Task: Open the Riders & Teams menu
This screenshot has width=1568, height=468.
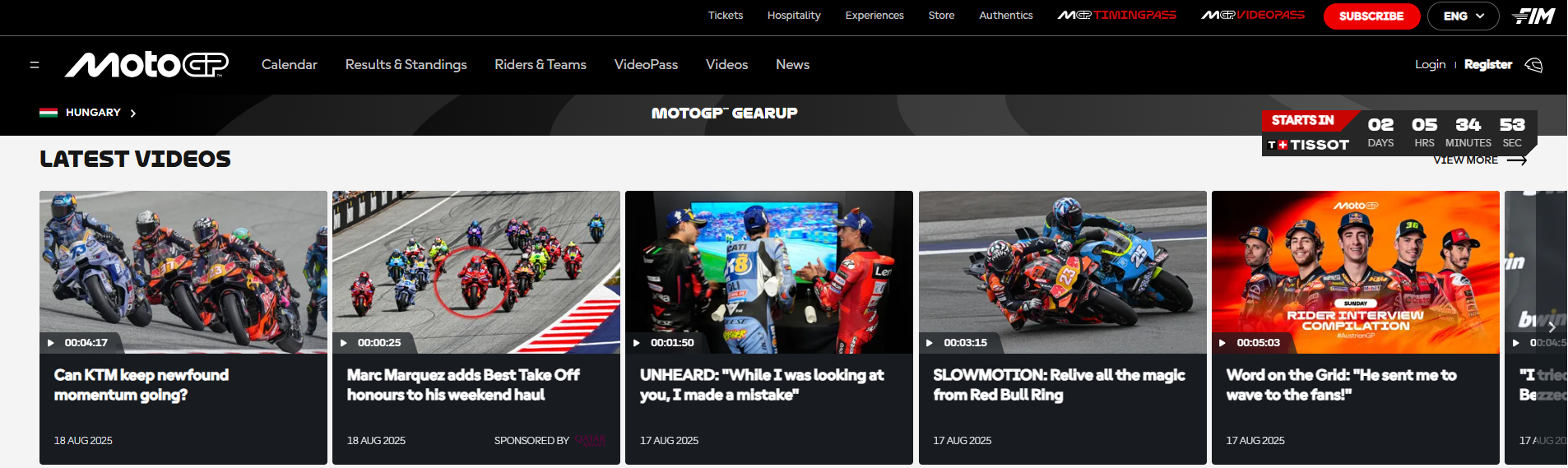Action: (540, 64)
